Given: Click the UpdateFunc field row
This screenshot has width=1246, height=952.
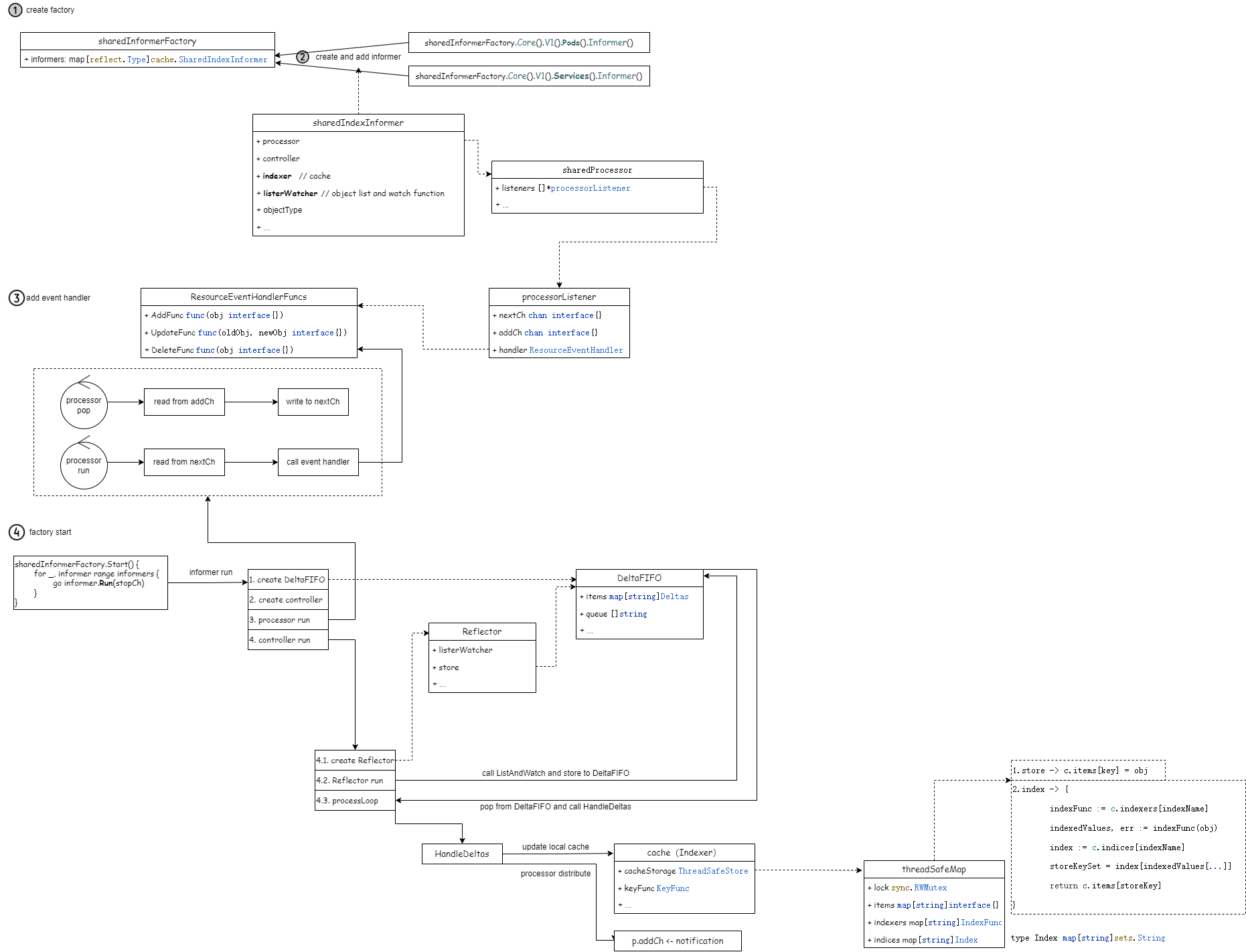Looking at the screenshot, I should coord(248,333).
